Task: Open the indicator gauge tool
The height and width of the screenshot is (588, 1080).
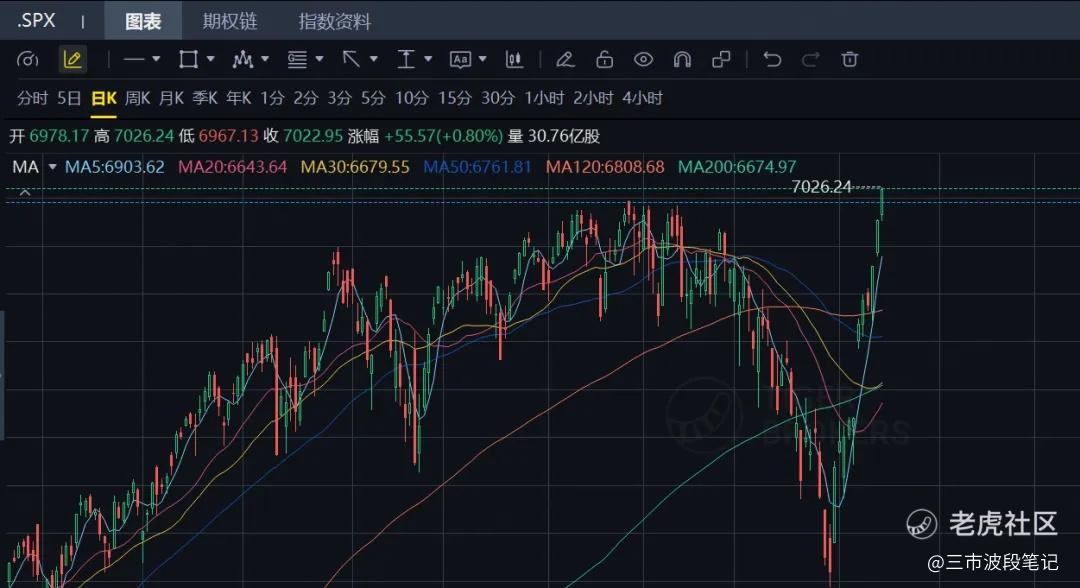Action: 28,60
